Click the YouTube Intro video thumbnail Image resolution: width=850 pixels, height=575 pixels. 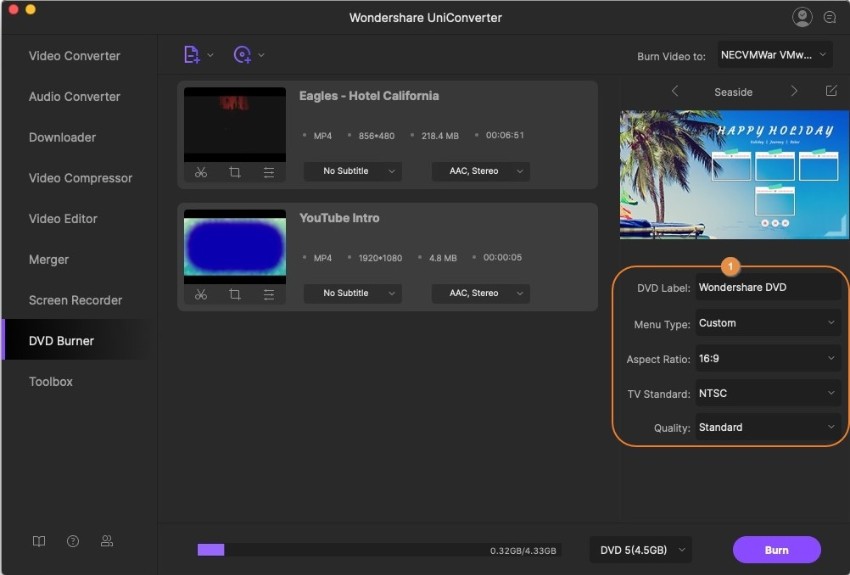pos(235,247)
